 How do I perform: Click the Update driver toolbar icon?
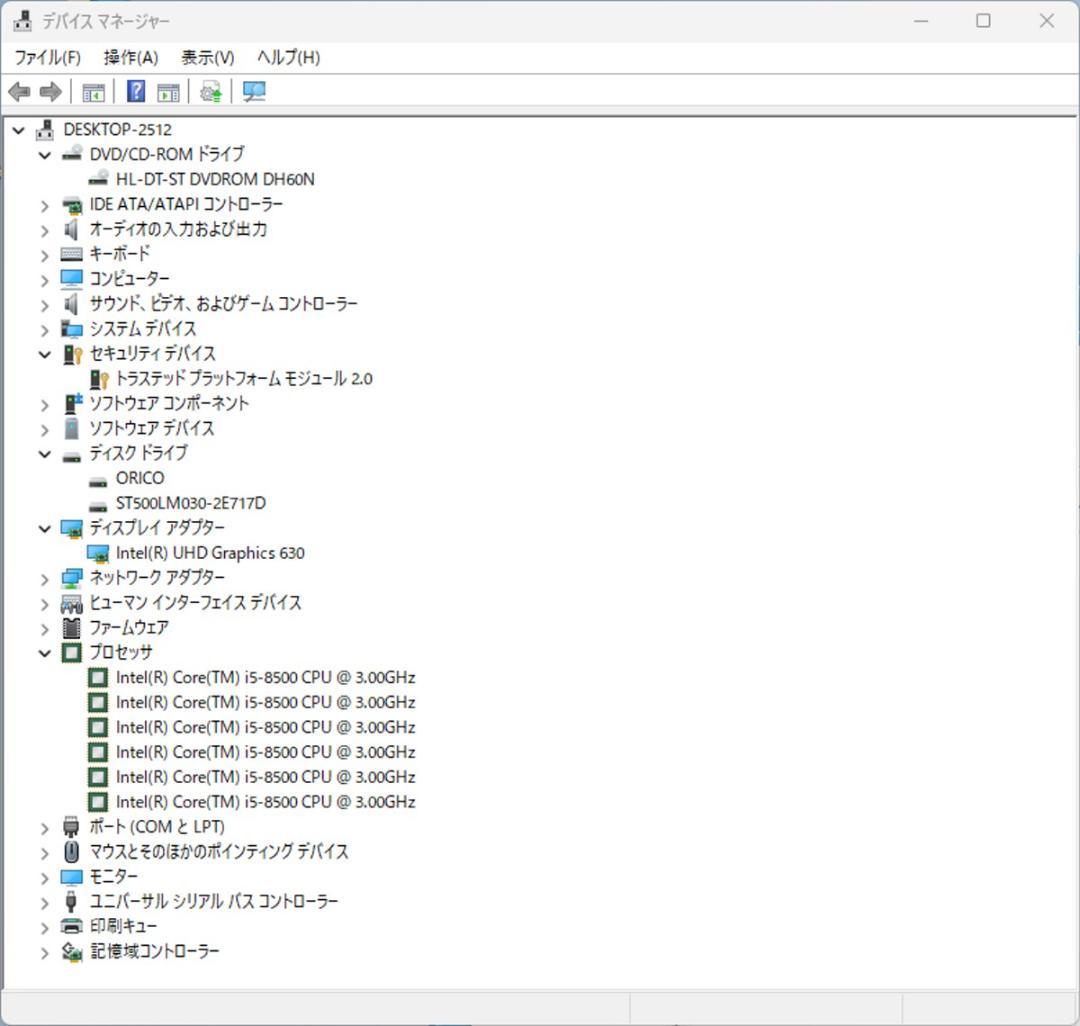pos(208,91)
